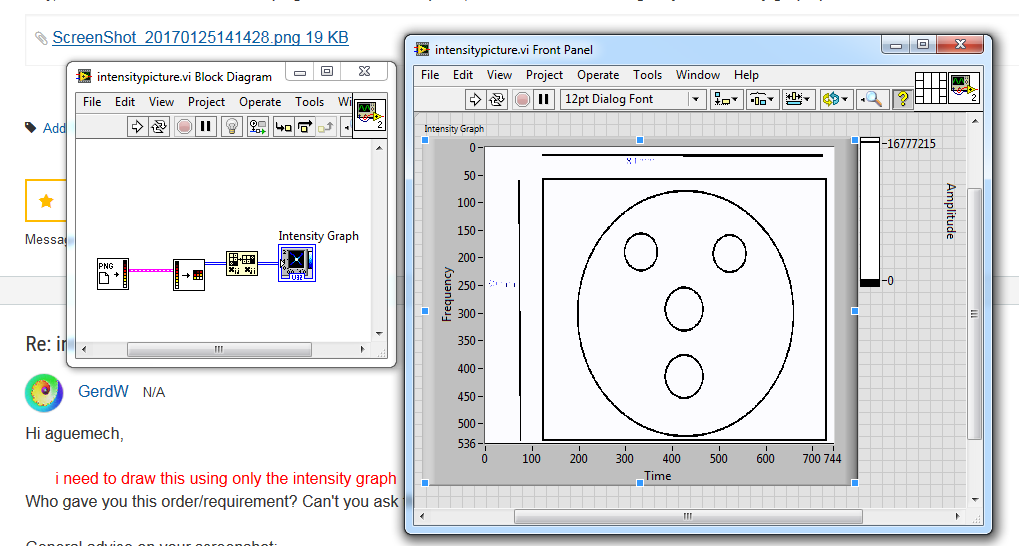
Task: Toggle Context Help question mark button
Action: 902,99
